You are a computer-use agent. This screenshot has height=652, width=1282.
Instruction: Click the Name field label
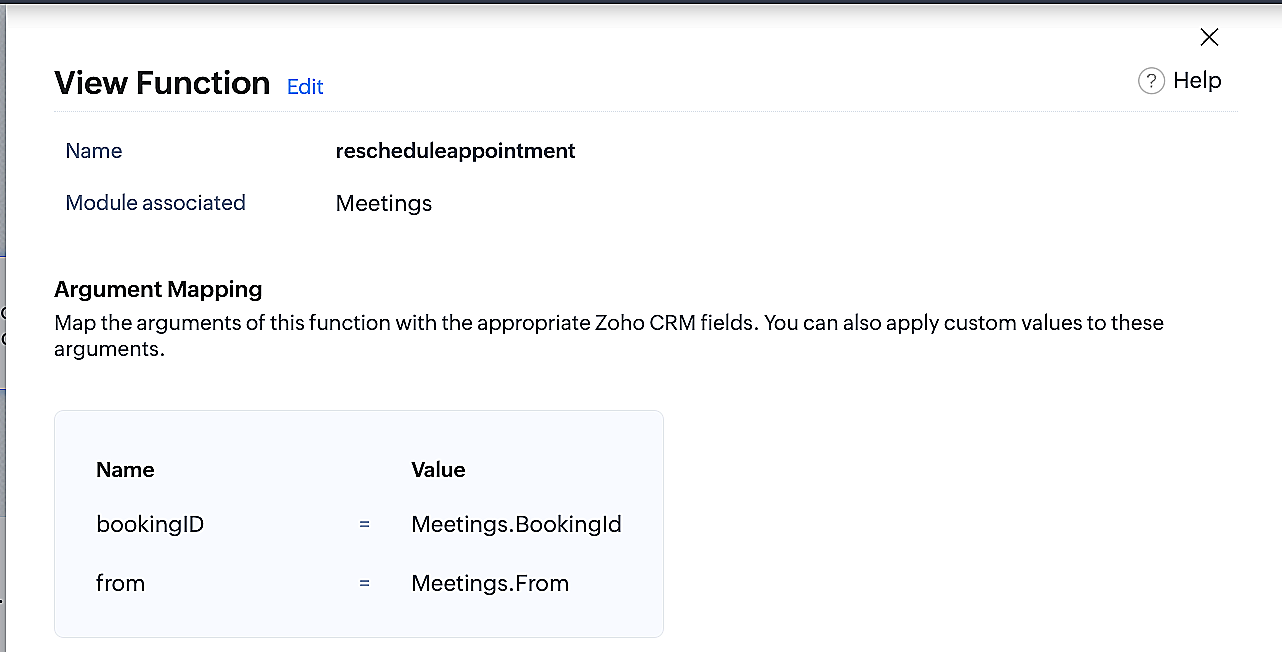94,151
